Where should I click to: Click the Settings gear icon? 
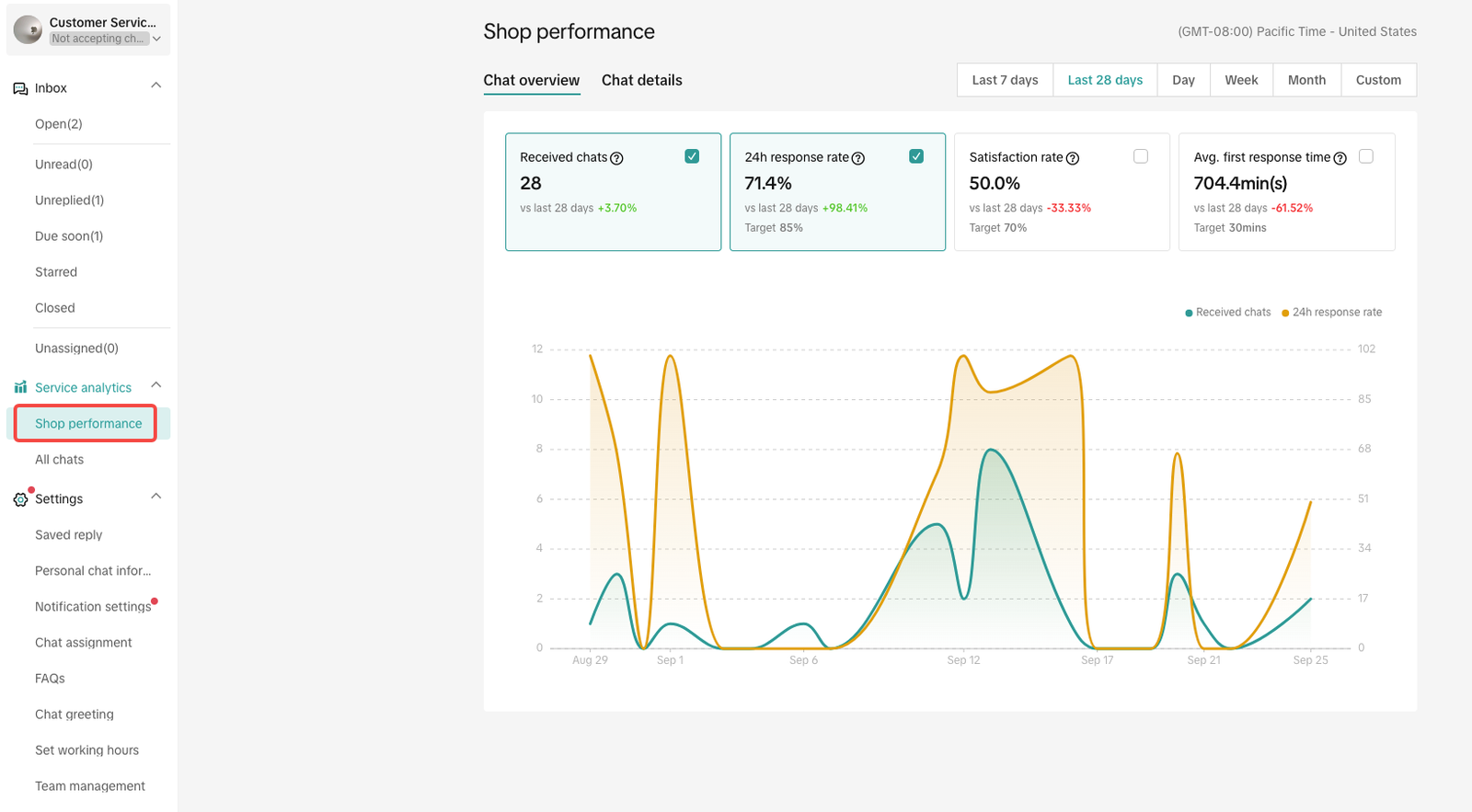coord(20,499)
